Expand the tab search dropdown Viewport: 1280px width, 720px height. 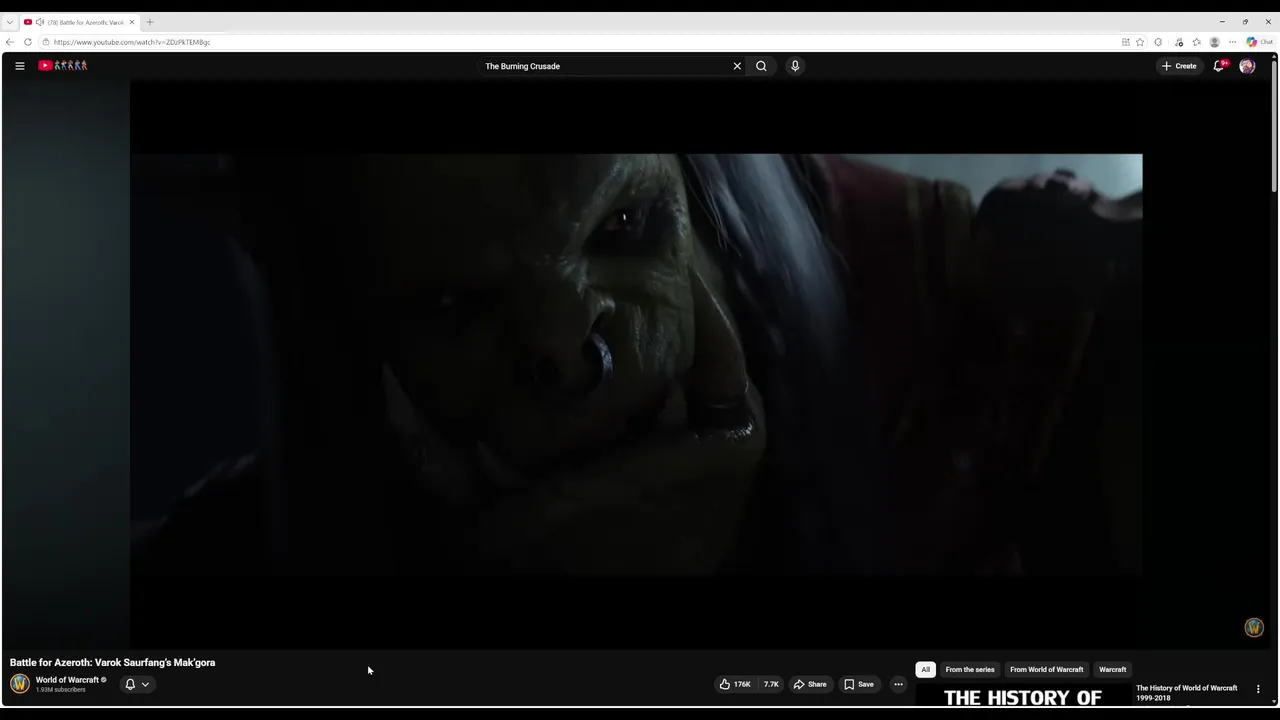coord(9,22)
